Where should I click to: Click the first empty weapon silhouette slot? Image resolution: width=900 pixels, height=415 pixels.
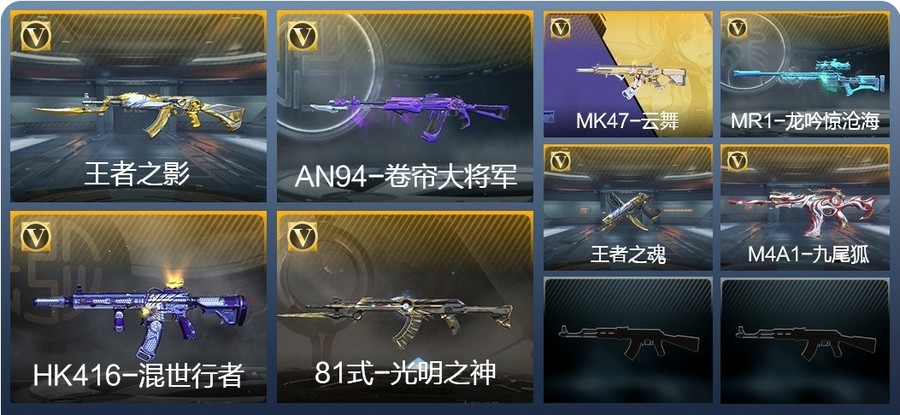click(x=628, y=340)
